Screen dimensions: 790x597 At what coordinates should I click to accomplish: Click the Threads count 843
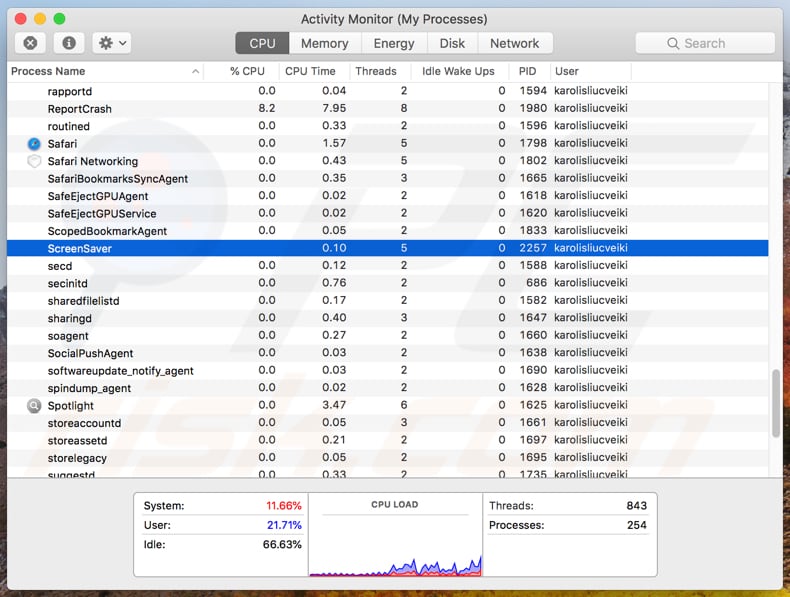[x=637, y=505]
